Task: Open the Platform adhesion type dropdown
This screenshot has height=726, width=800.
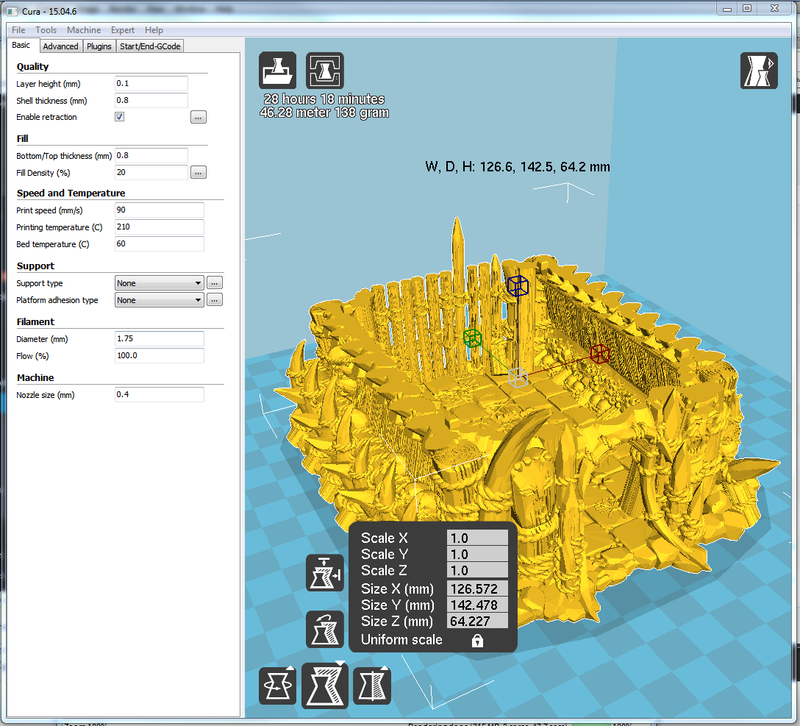Action: [x=159, y=300]
